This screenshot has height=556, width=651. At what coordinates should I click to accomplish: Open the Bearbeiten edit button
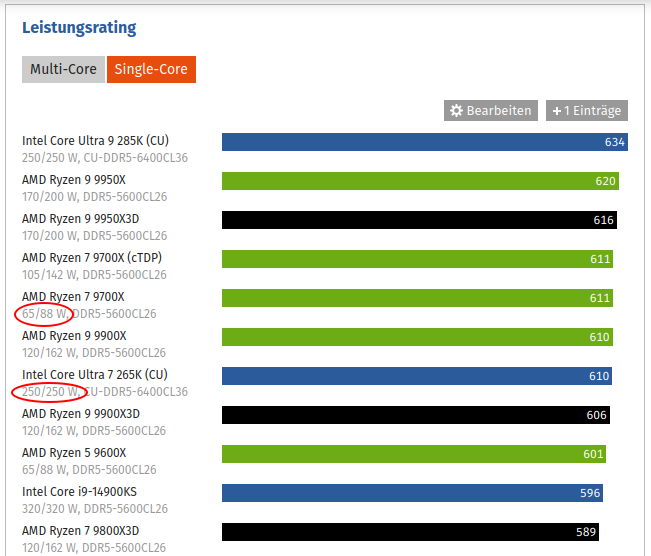click(491, 110)
